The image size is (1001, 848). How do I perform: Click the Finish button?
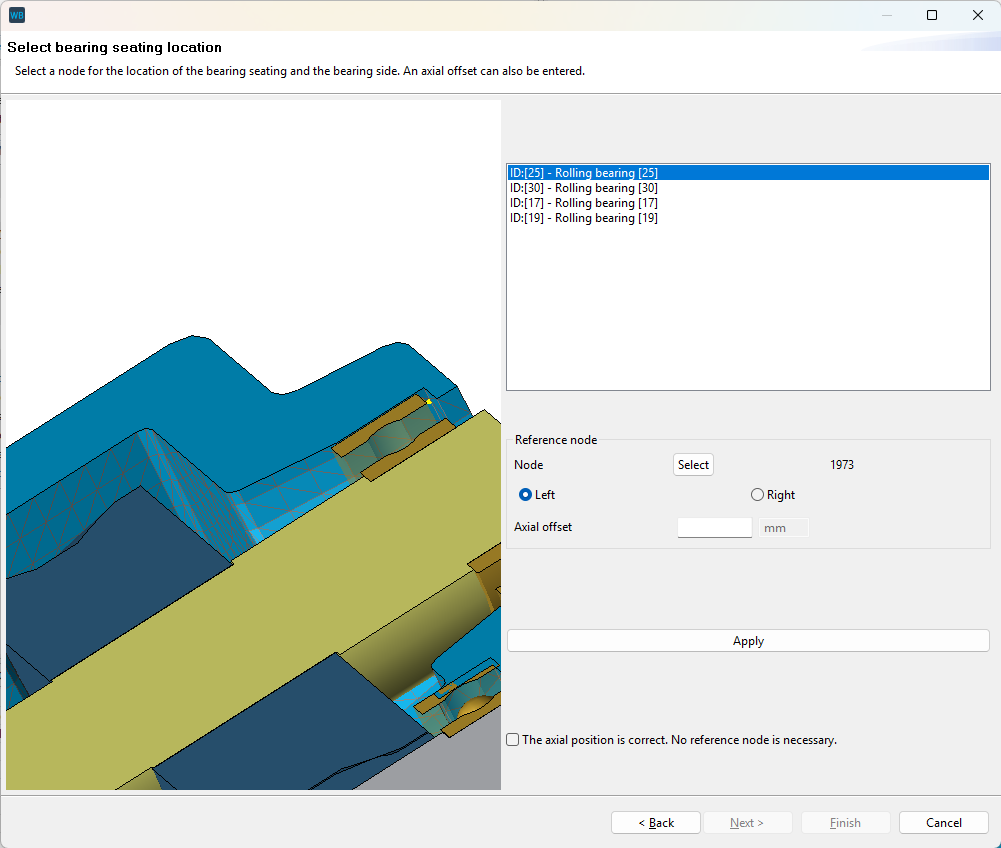[x=845, y=822]
